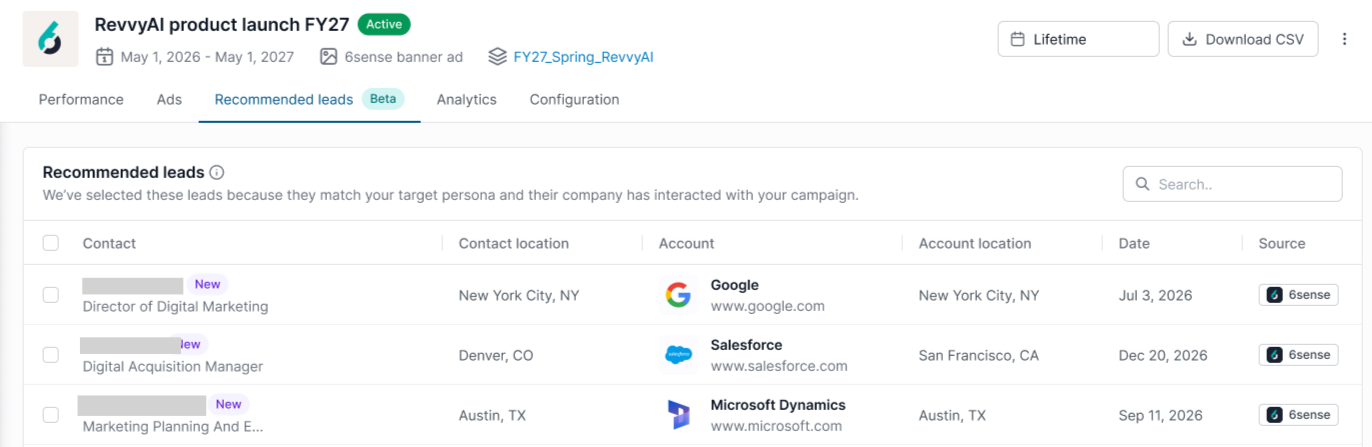Click the Salesforce account name

point(747,345)
